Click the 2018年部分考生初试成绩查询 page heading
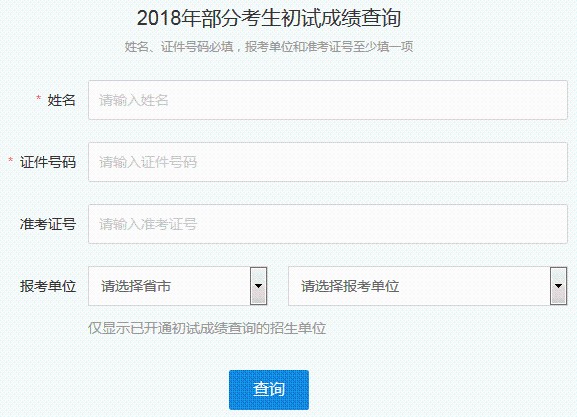Image resolution: width=577 pixels, height=417 pixels. pyautogui.click(x=269, y=18)
